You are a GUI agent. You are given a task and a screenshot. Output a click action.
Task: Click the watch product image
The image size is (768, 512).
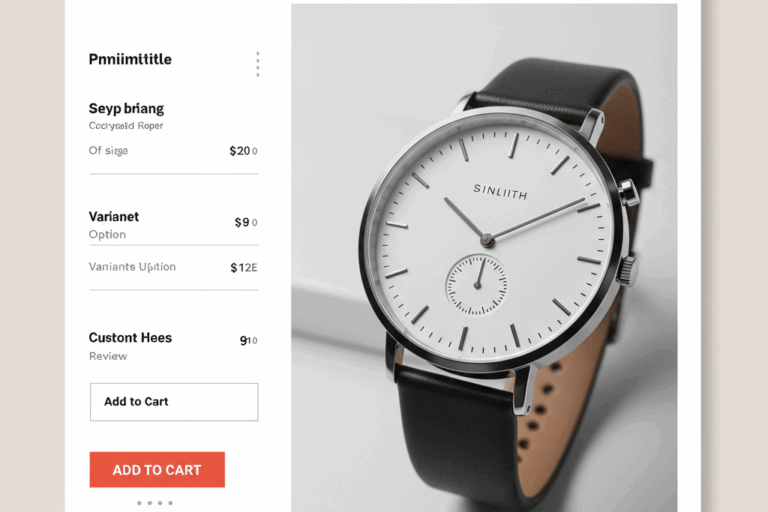(x=484, y=258)
